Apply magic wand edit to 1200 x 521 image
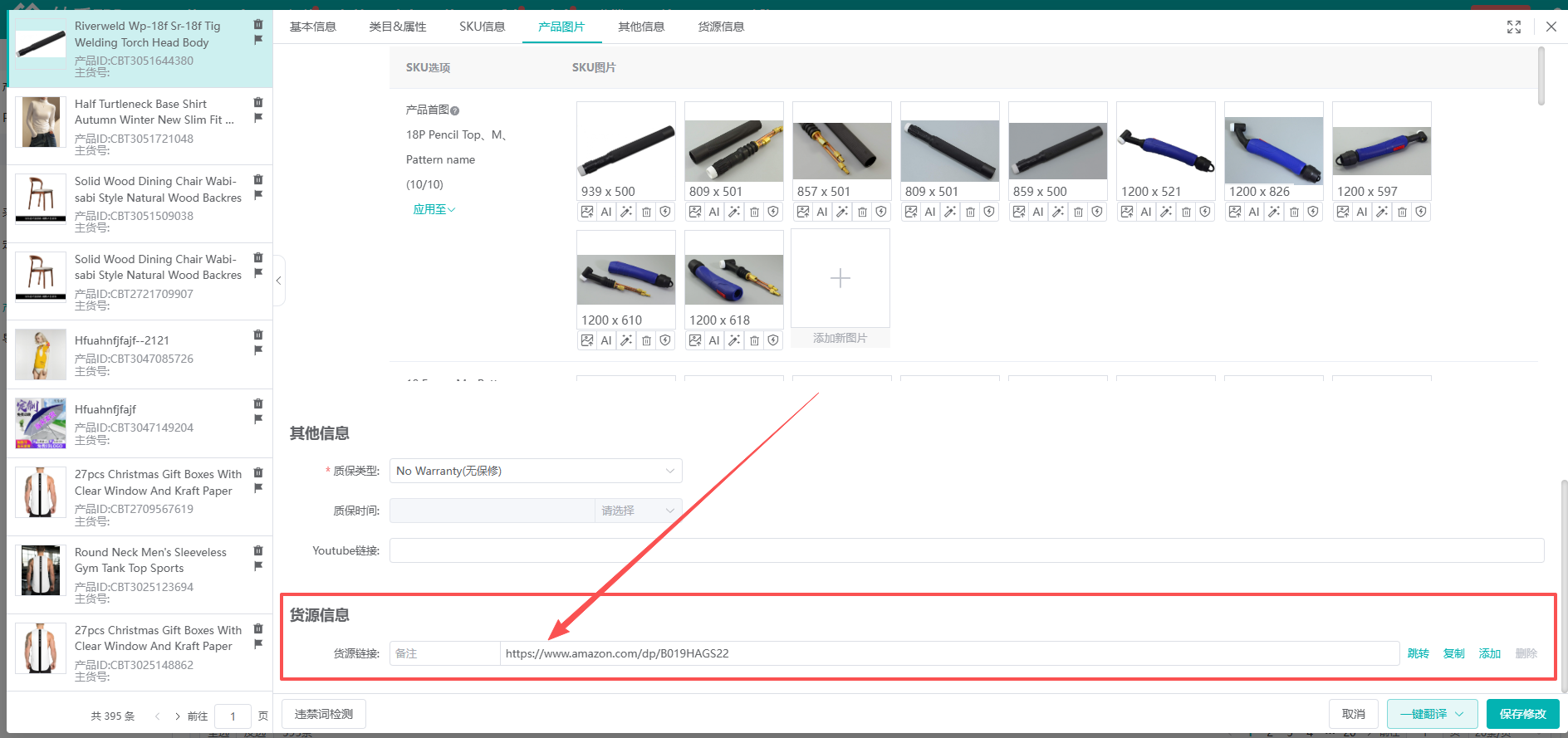The width and height of the screenshot is (1568, 738). point(1166,212)
